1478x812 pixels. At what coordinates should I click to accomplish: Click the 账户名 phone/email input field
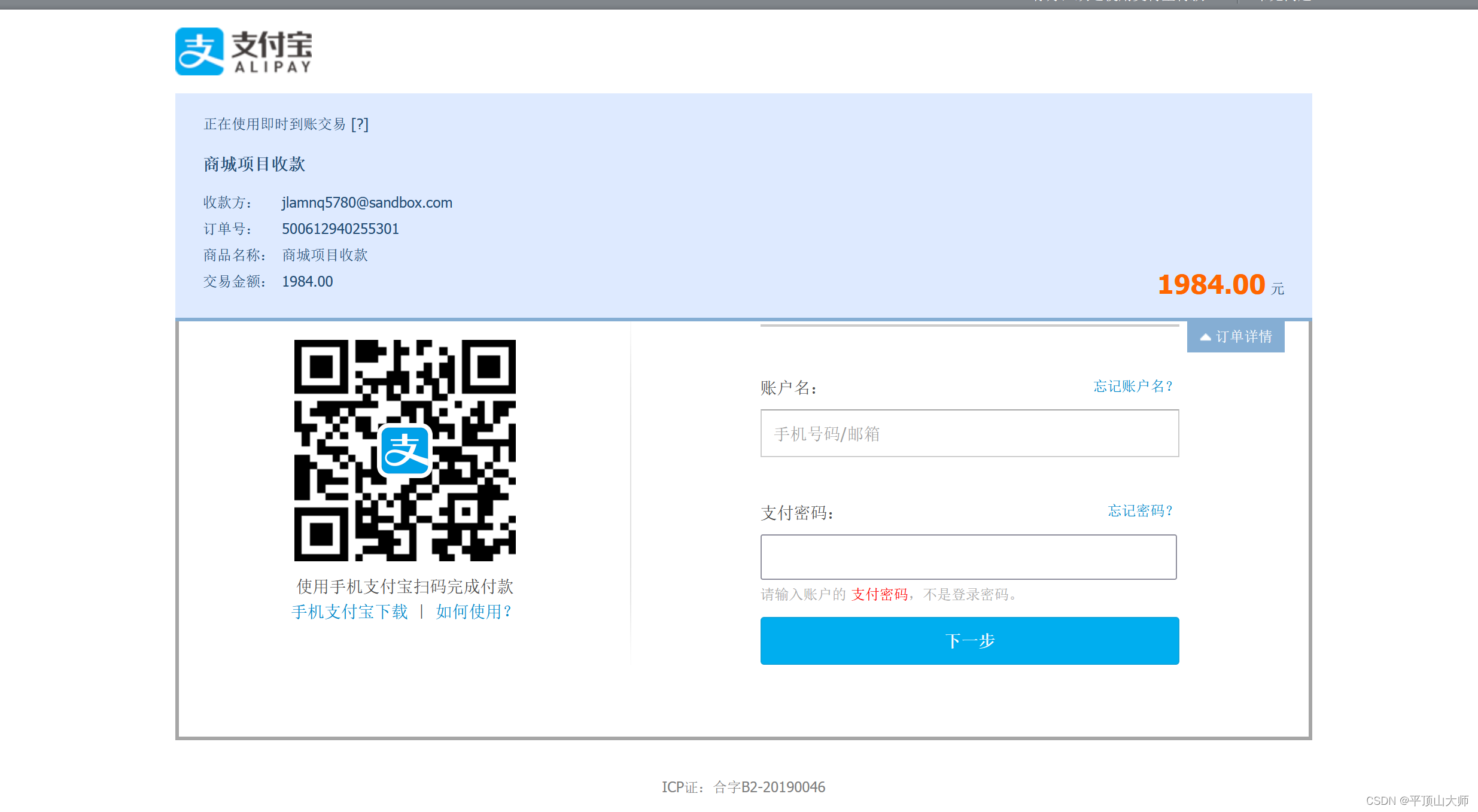(969, 433)
